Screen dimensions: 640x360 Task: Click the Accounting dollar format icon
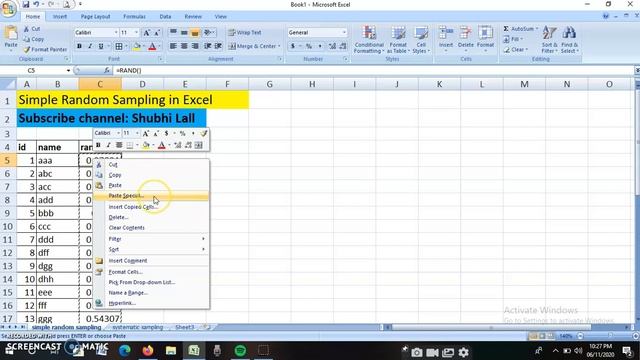293,46
